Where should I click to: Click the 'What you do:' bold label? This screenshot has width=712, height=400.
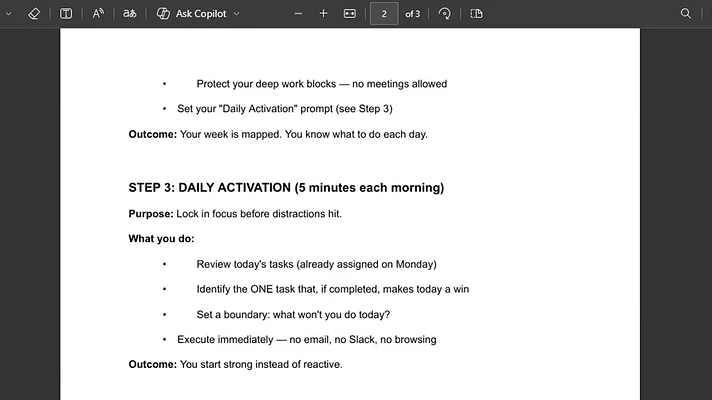(161, 239)
